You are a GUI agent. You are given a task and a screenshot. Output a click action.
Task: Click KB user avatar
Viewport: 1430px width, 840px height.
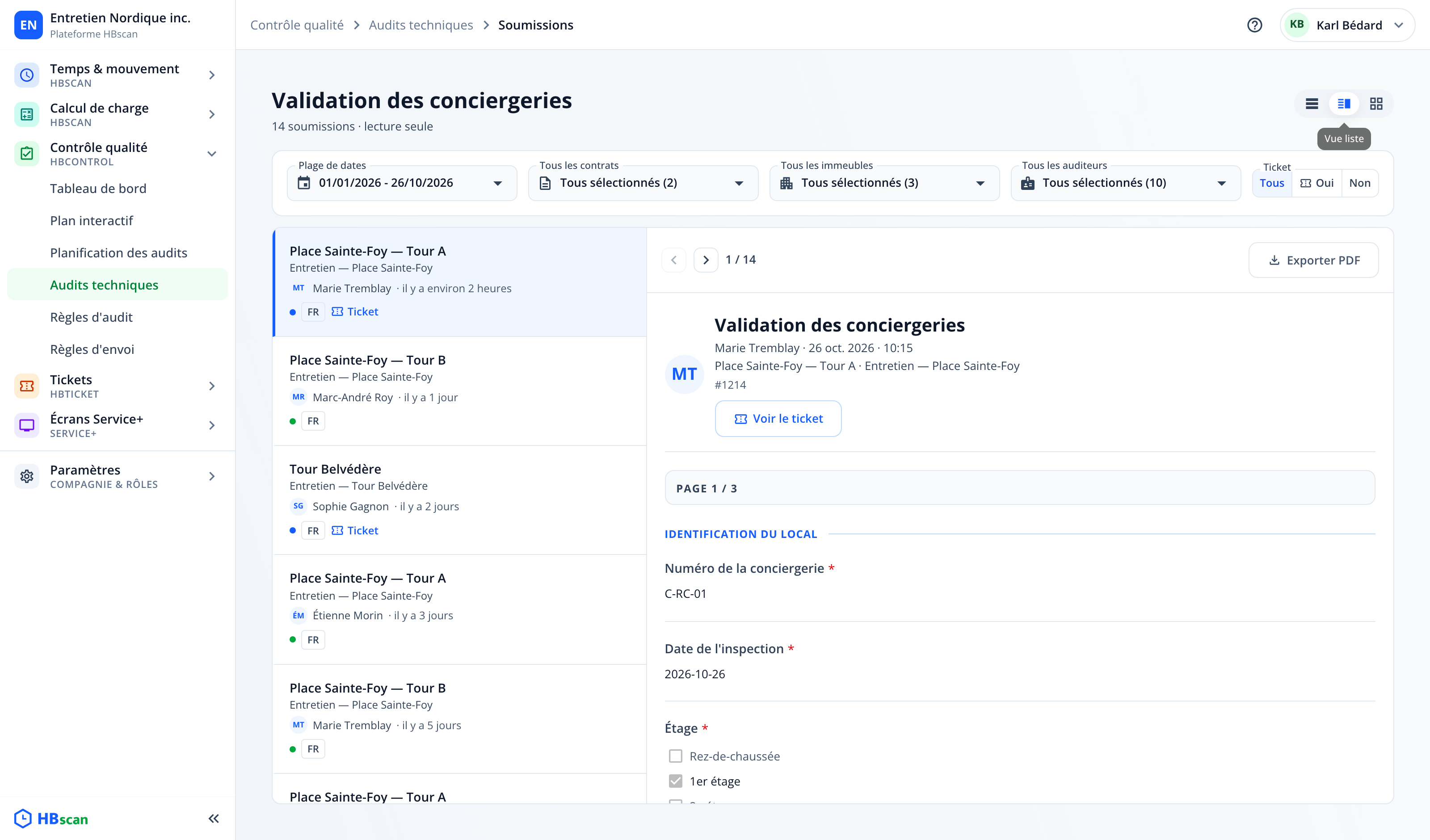(1297, 25)
